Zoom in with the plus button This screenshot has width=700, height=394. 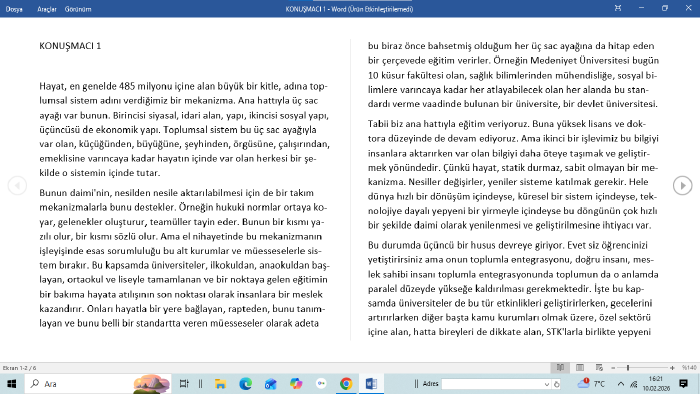click(672, 368)
